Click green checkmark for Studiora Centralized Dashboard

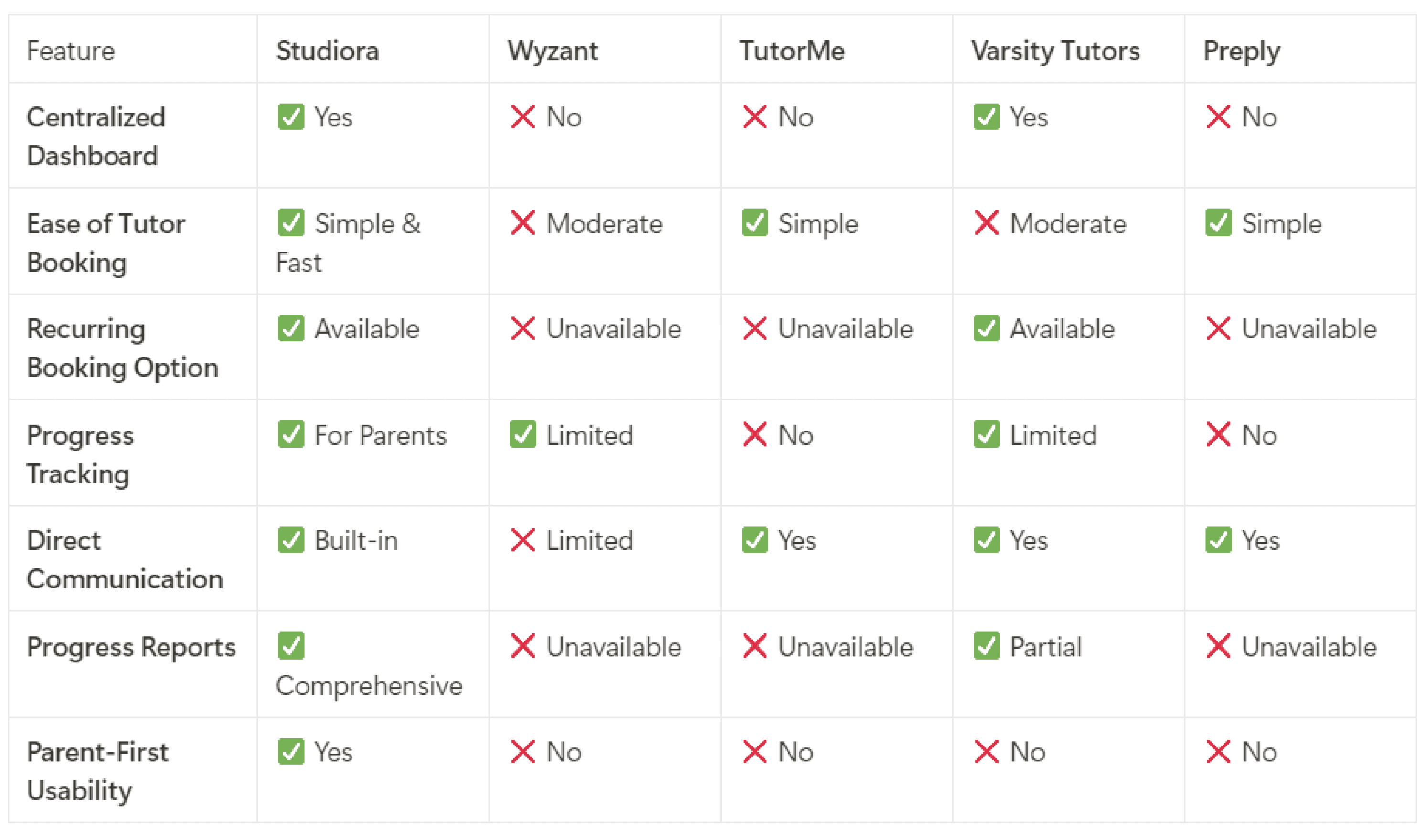coord(291,116)
